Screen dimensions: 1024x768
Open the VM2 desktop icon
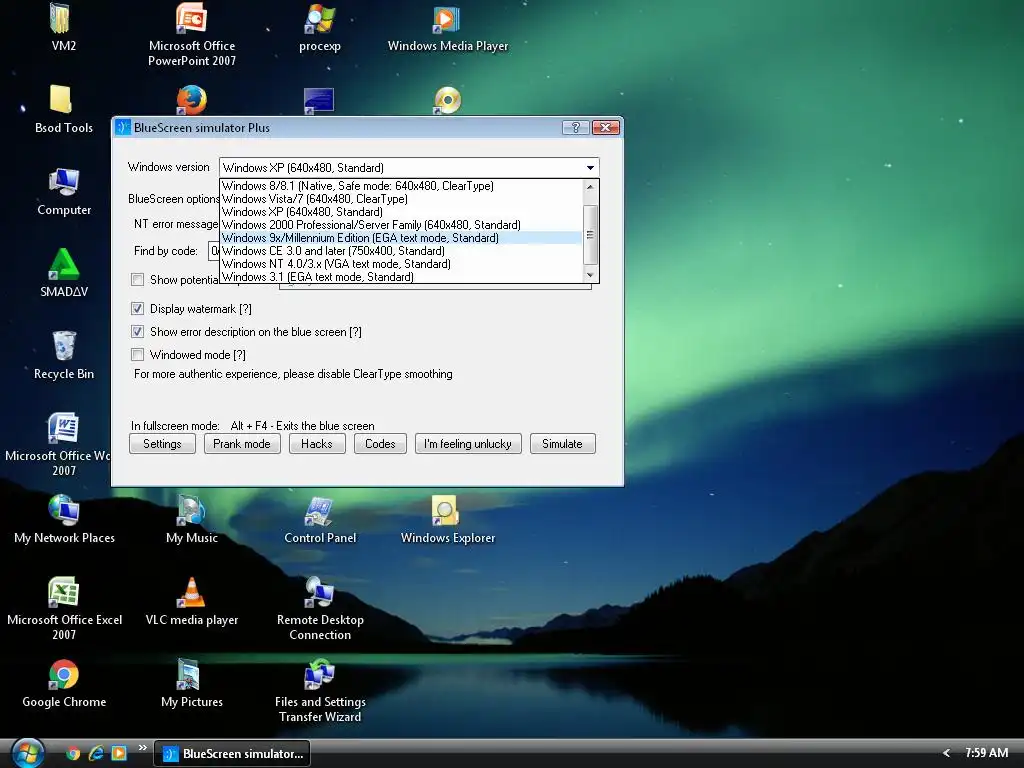63,26
